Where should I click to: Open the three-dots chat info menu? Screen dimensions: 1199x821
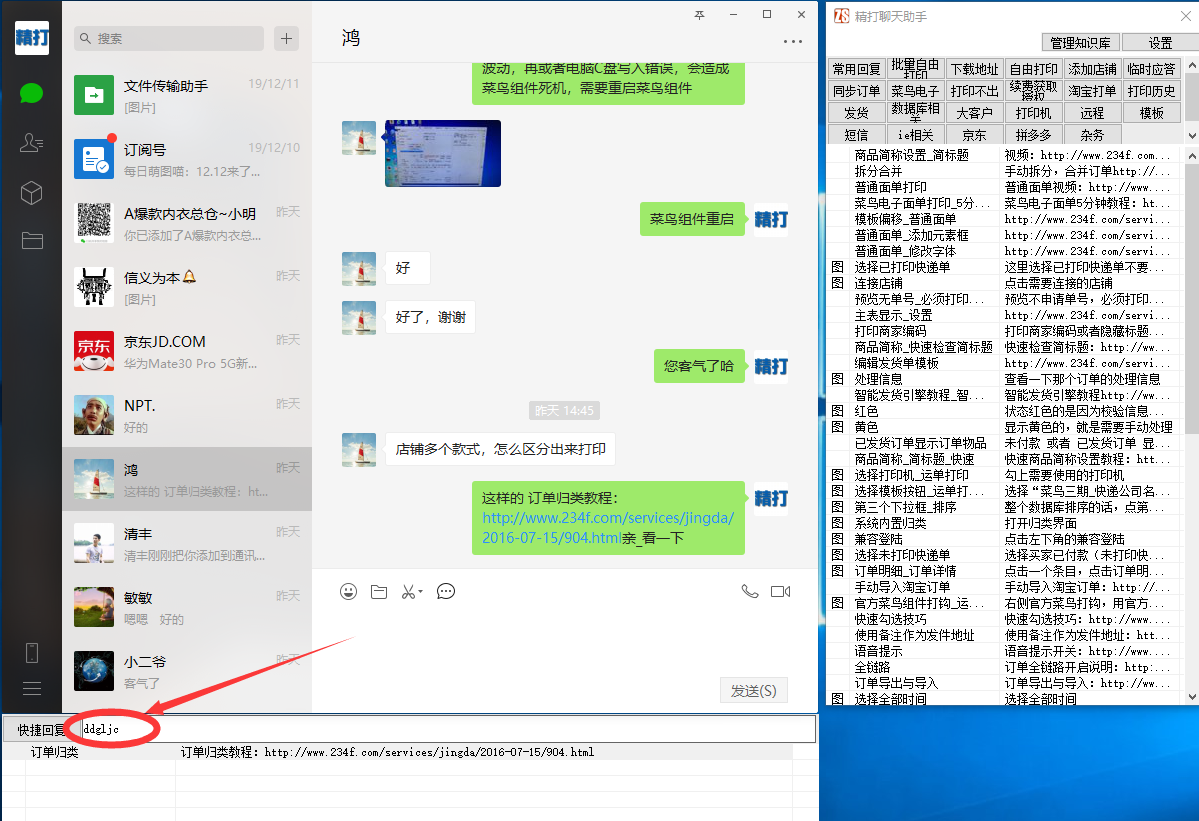793,42
